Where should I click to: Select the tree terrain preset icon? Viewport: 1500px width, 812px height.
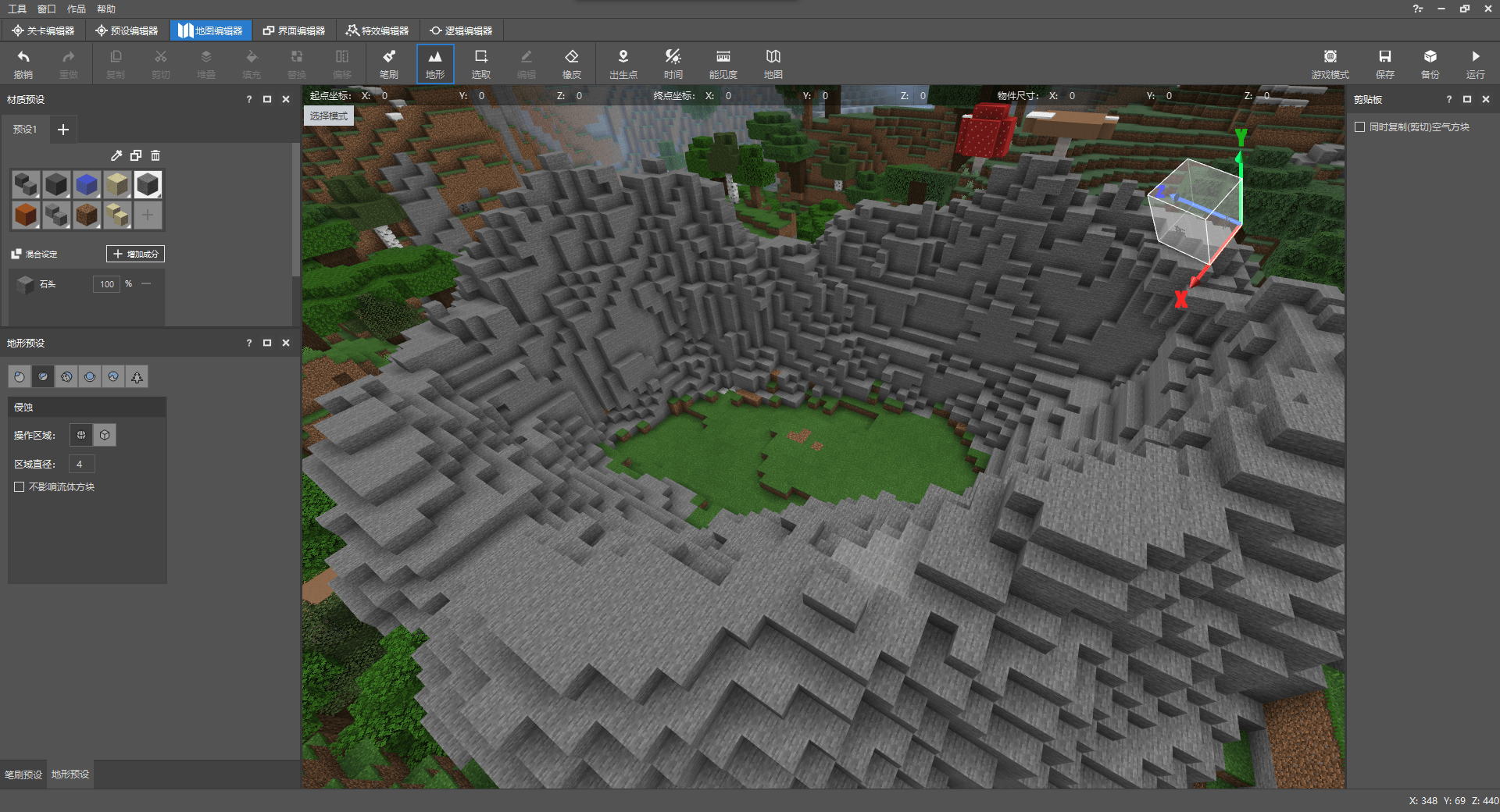click(137, 376)
